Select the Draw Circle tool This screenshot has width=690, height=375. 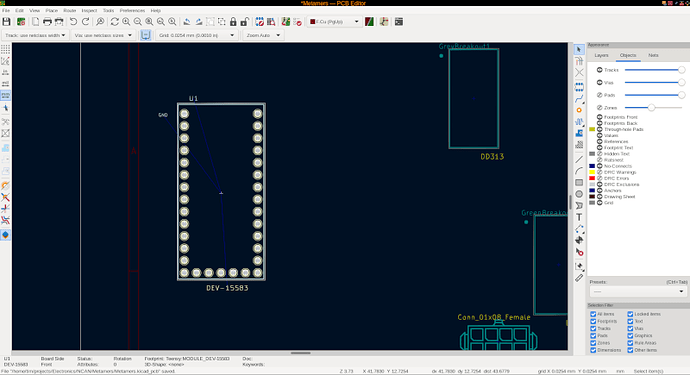579,194
